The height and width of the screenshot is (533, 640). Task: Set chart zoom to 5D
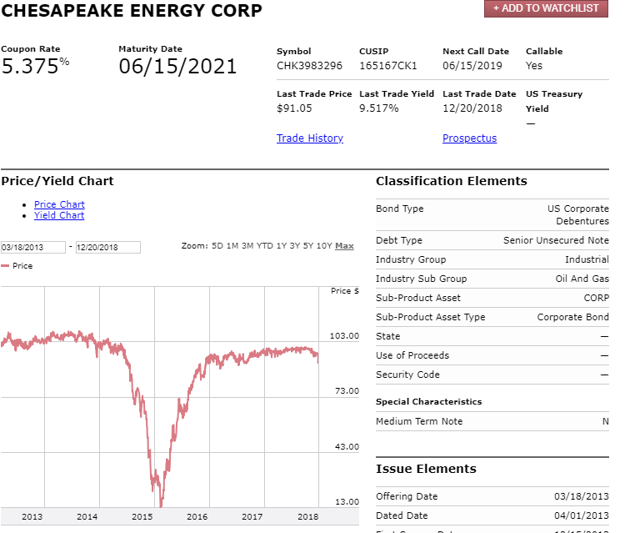(217, 246)
